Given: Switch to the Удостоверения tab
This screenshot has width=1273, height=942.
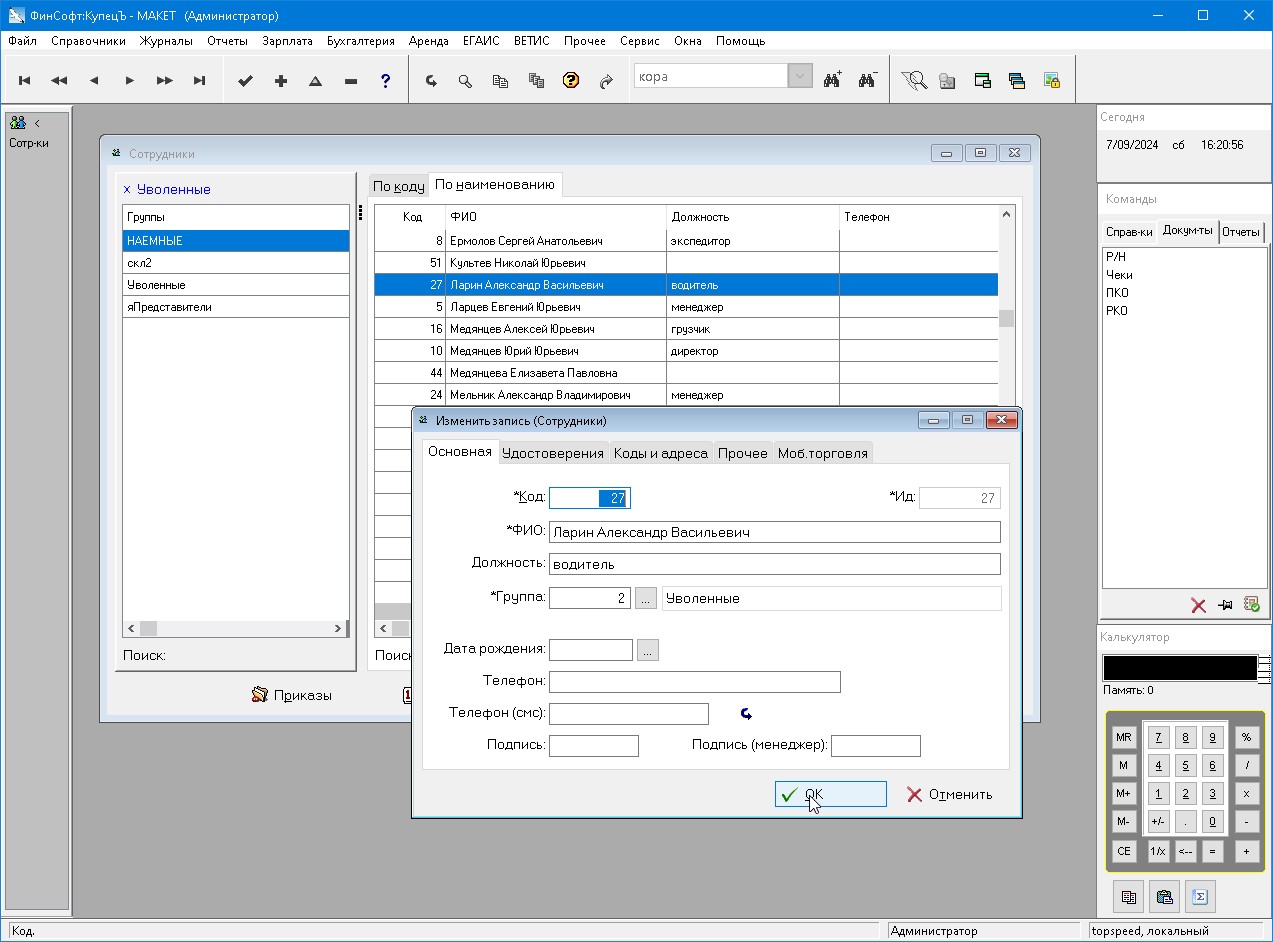Looking at the screenshot, I should coord(553,453).
